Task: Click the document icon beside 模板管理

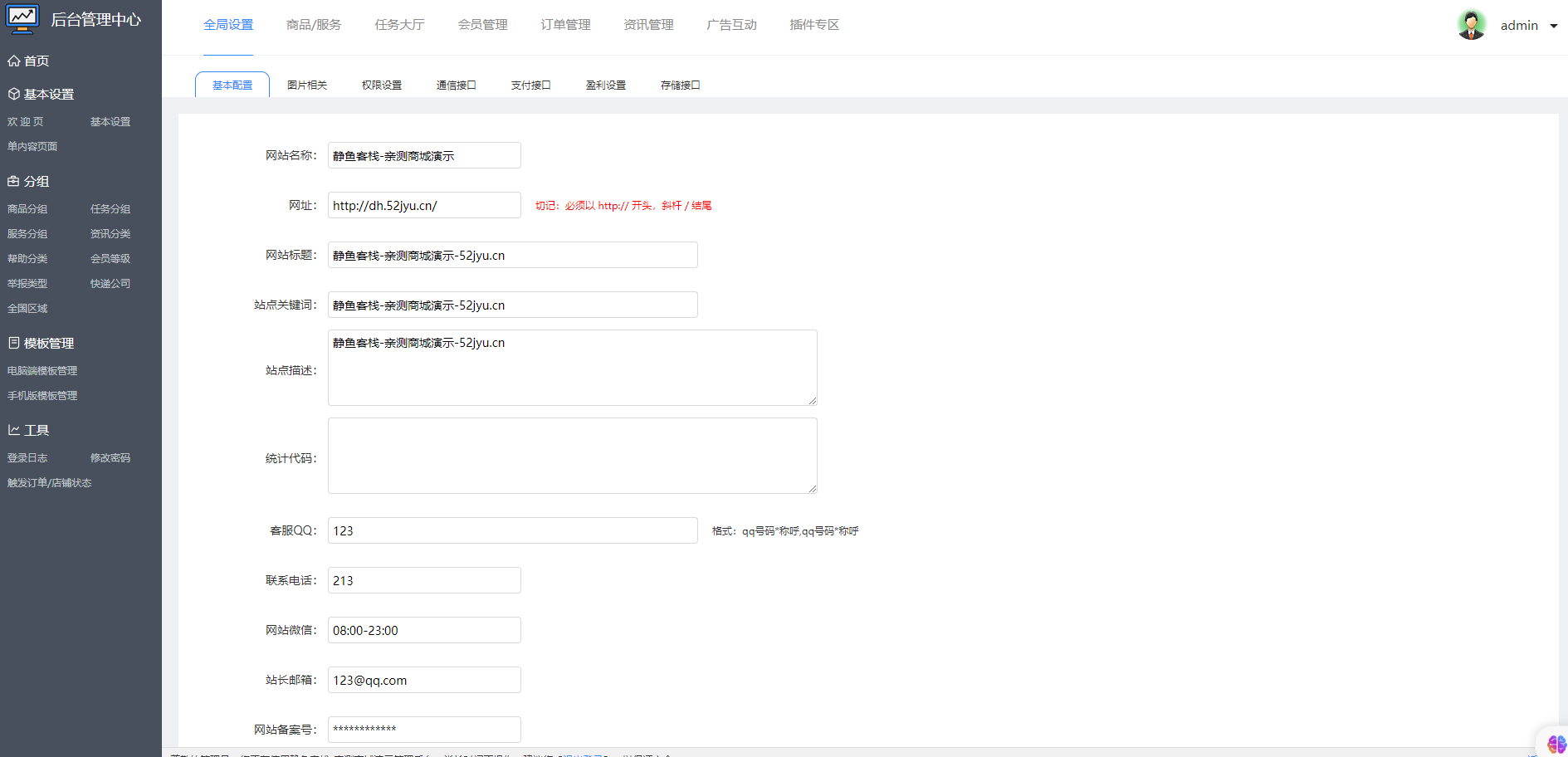Action: [x=13, y=343]
